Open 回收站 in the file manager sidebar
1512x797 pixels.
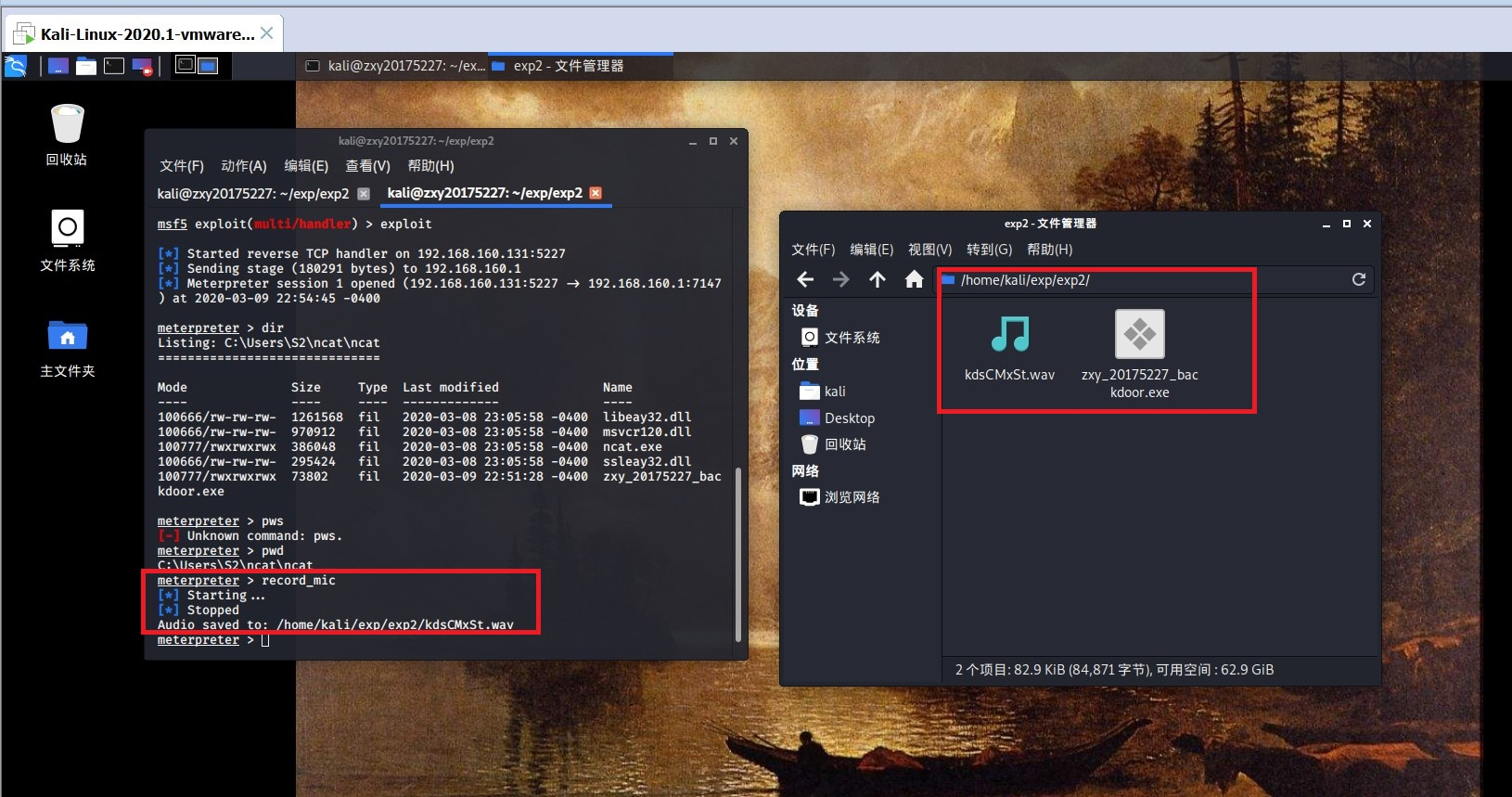(x=833, y=444)
